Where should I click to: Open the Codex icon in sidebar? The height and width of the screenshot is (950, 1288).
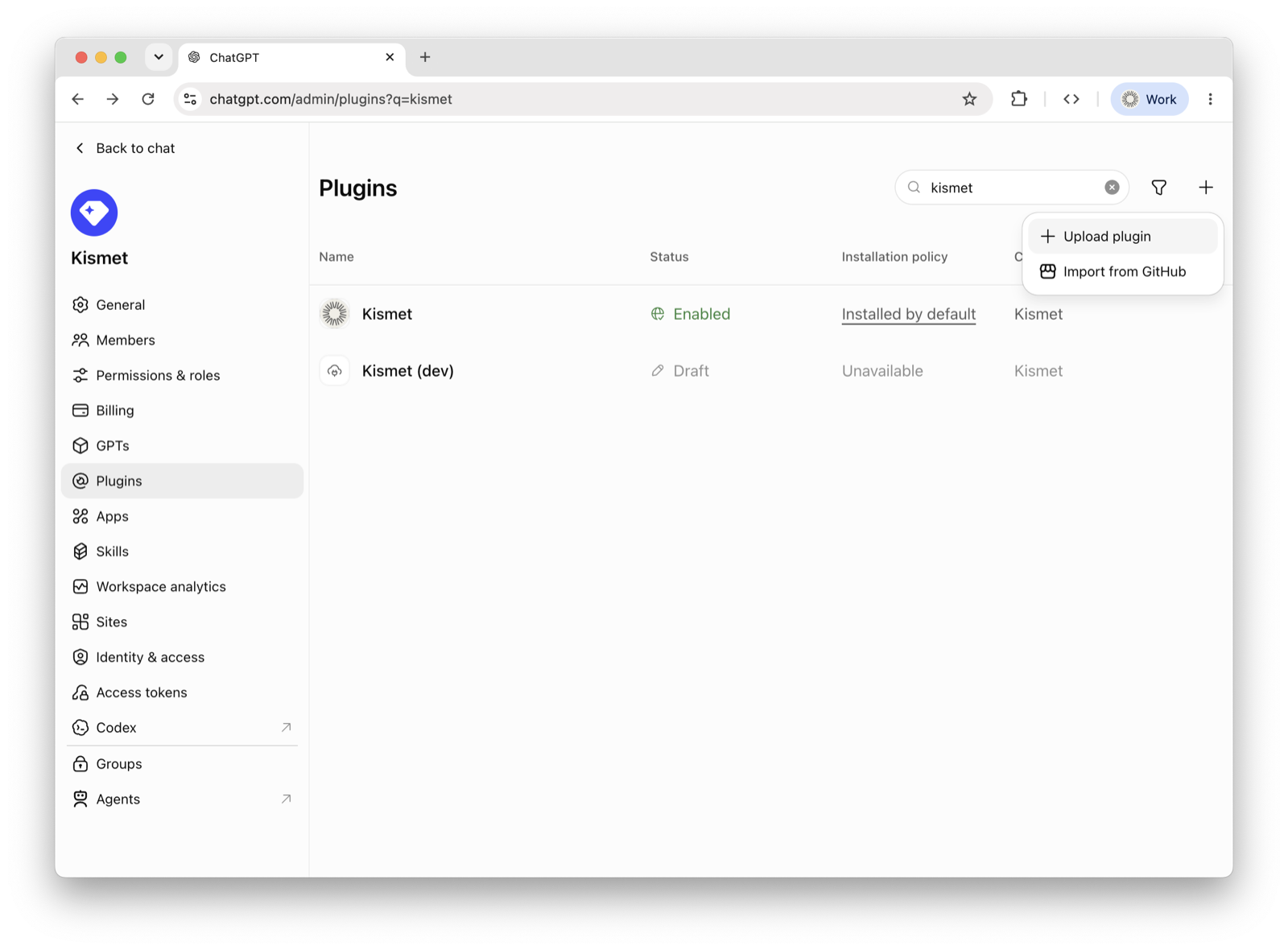(80, 728)
